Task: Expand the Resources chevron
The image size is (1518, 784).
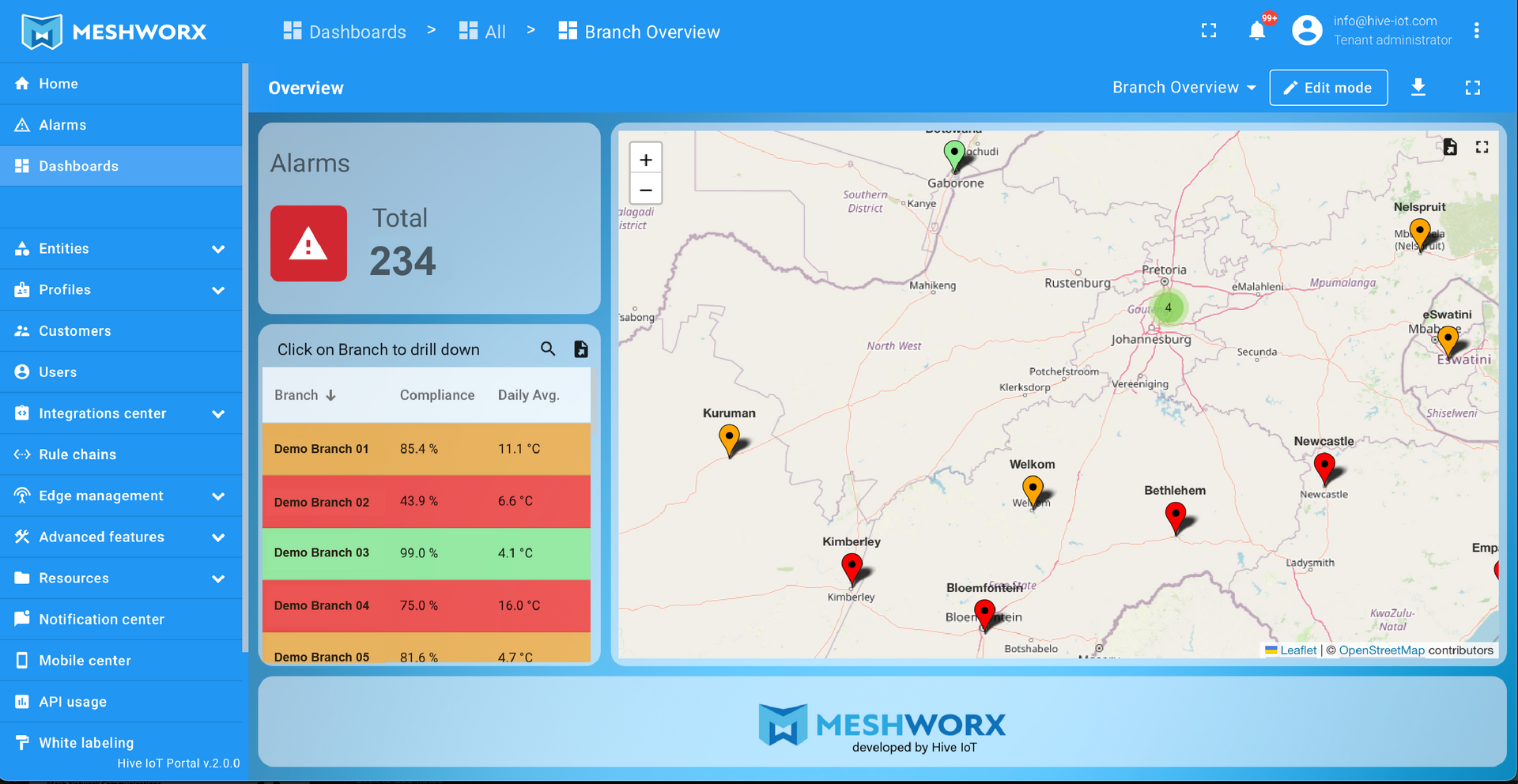Action: (218, 579)
